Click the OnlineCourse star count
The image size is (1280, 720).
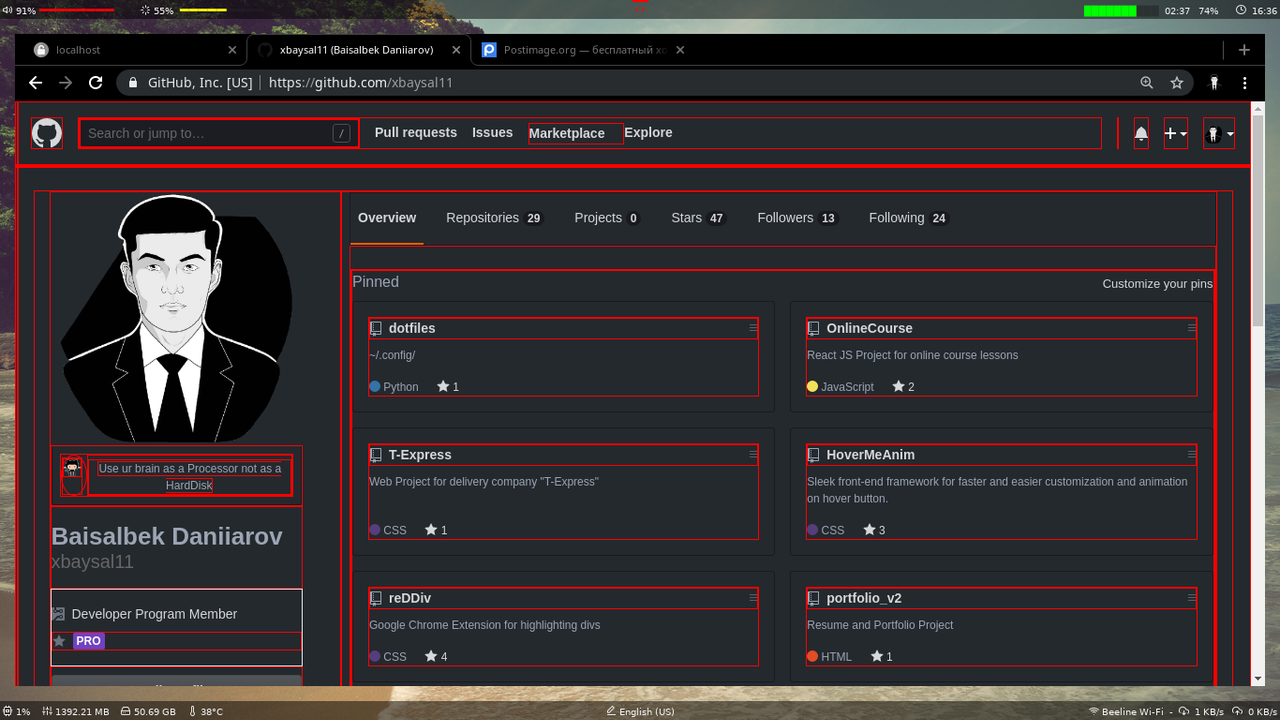pos(903,387)
